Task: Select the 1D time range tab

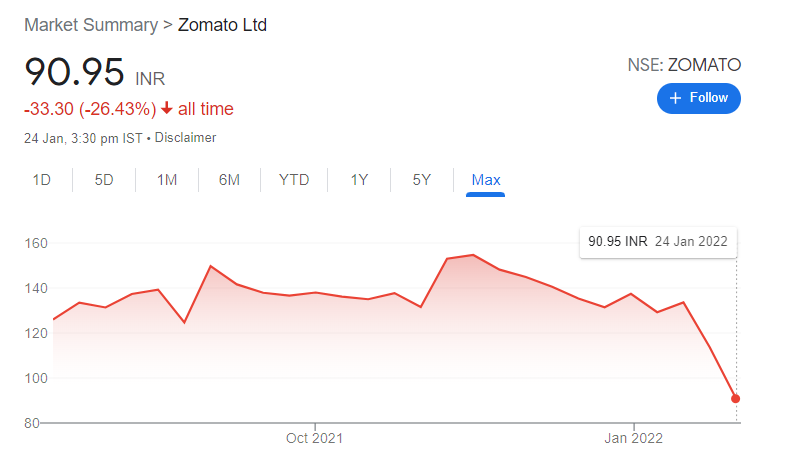Action: [42, 180]
